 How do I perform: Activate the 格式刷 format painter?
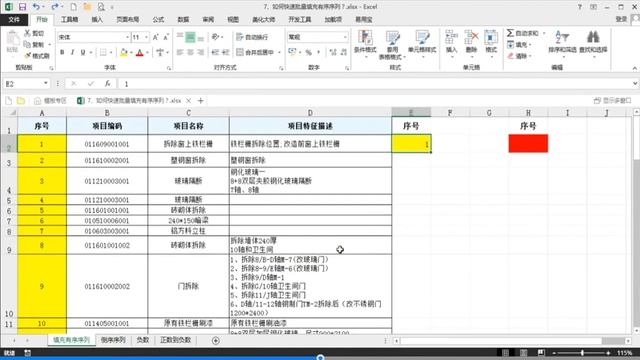37,56
